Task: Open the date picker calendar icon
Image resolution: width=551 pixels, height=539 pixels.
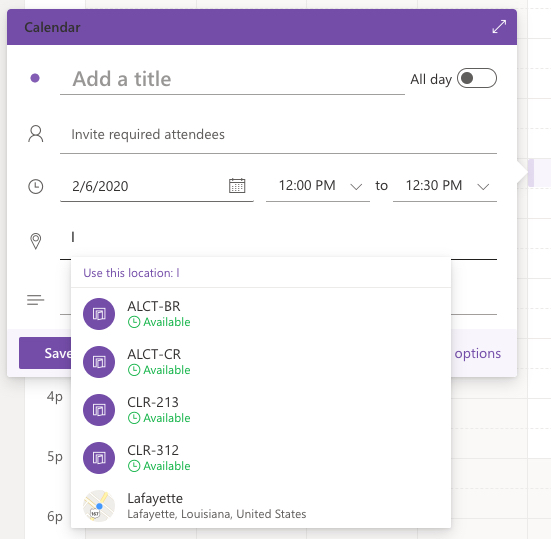Action: [237, 186]
